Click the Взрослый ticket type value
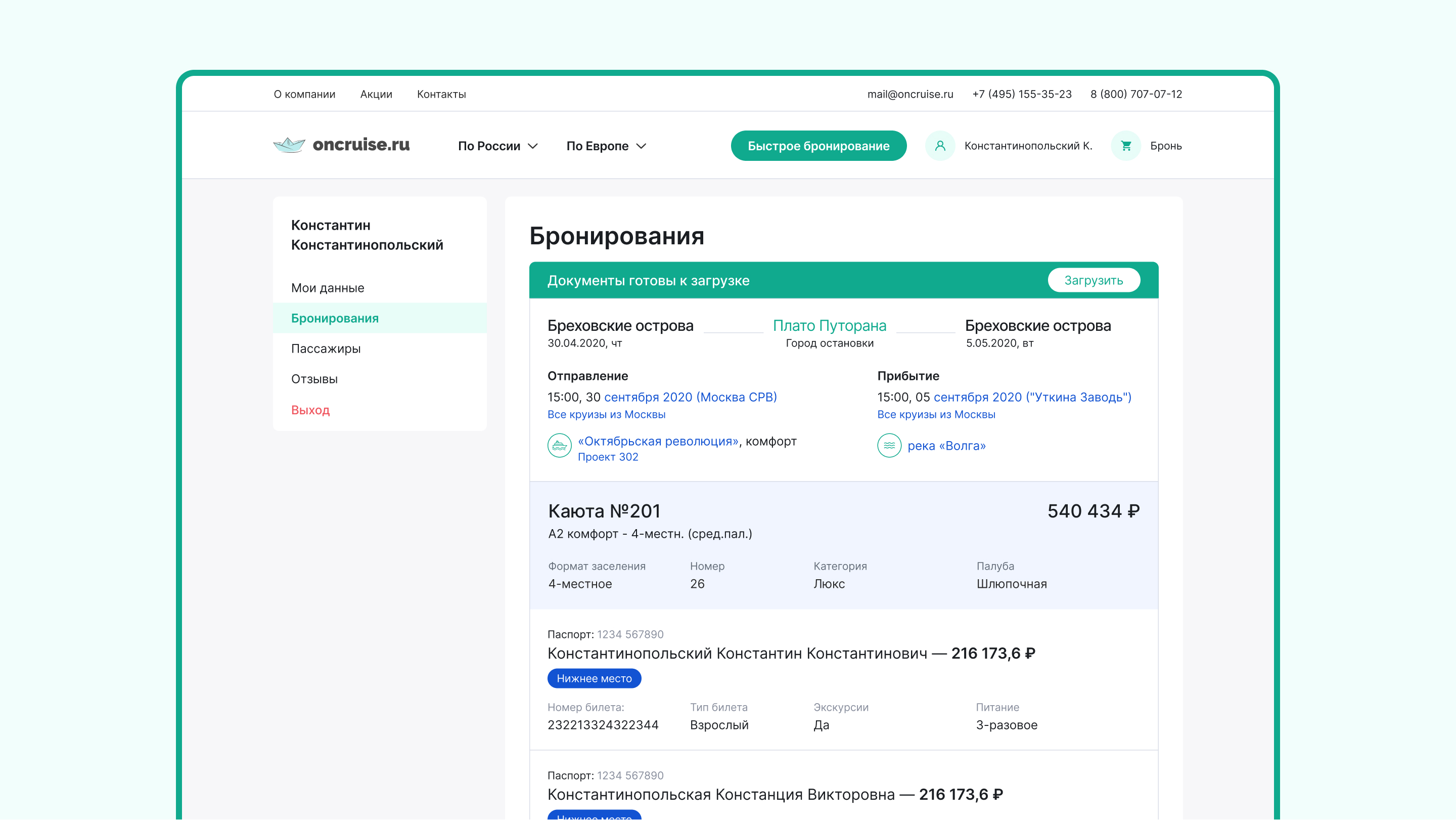 tap(719, 725)
